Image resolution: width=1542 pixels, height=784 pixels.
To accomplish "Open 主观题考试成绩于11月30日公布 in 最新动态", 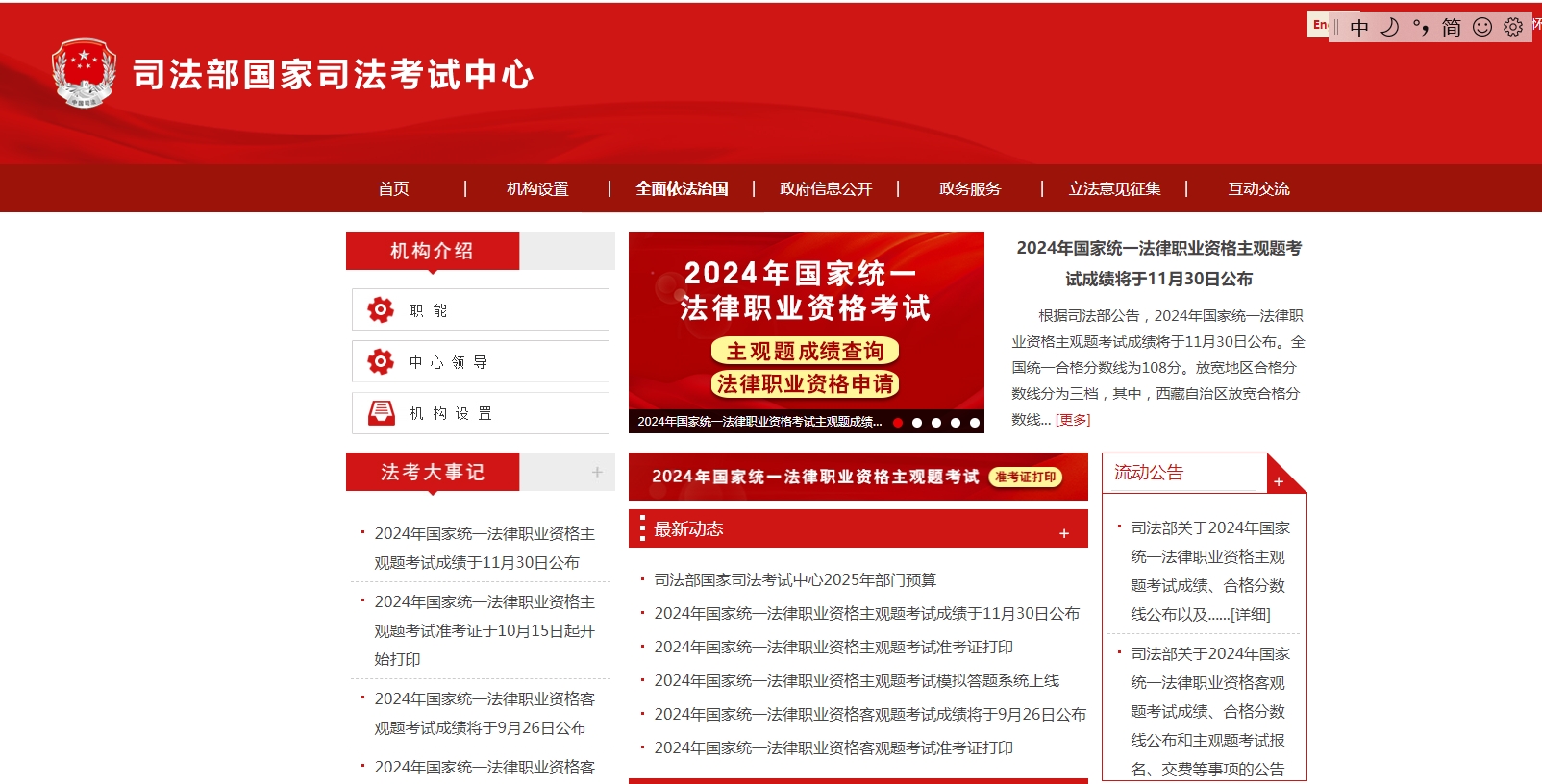I will (x=866, y=613).
